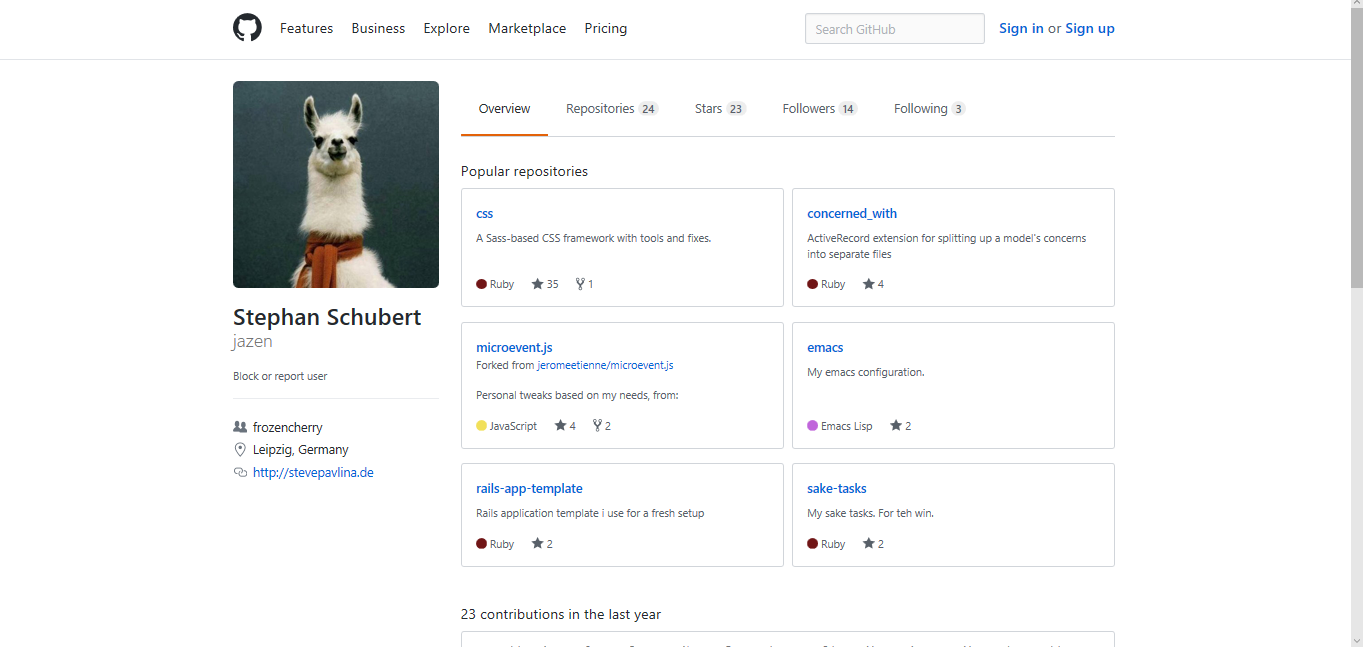Open the Following tab
The image size is (1363, 647).
929,109
